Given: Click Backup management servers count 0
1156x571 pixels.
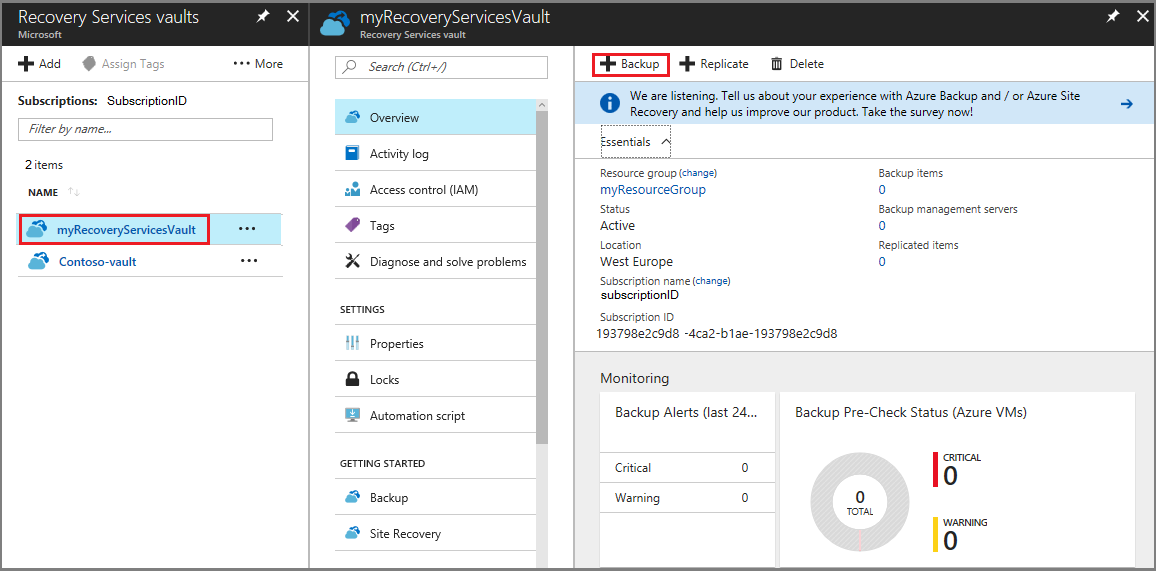Looking at the screenshot, I should click(x=882, y=225).
